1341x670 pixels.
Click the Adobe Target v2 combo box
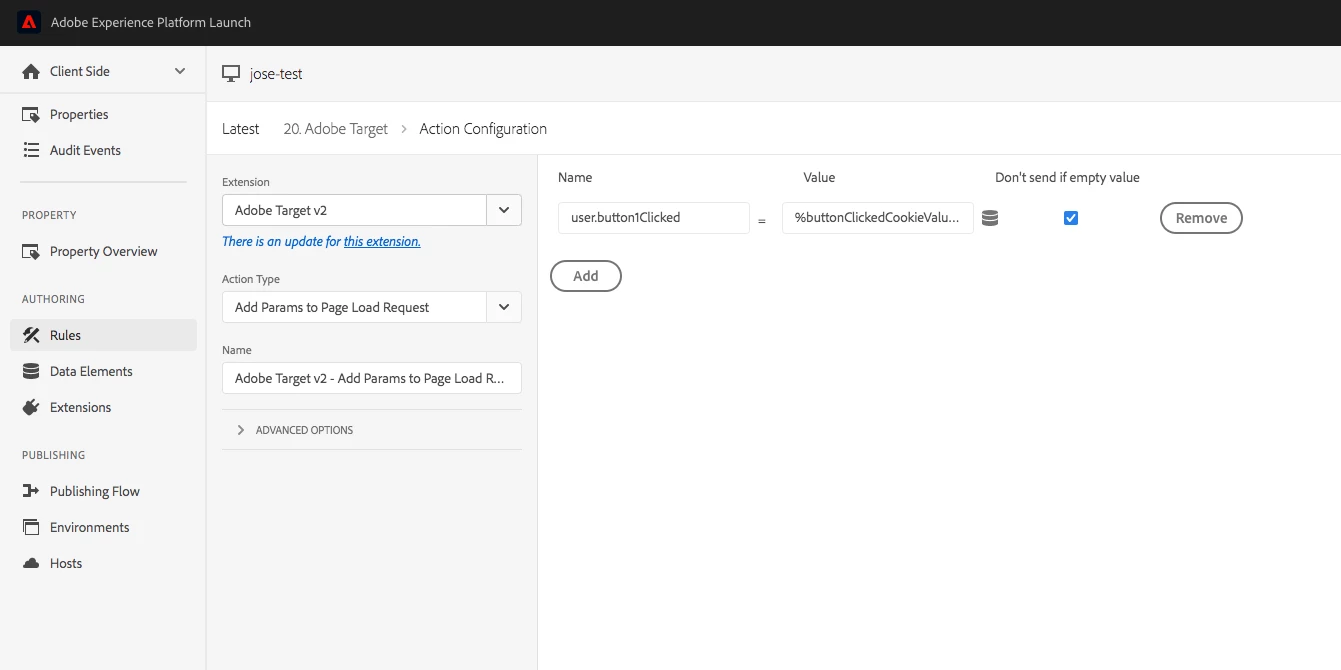tap(372, 210)
